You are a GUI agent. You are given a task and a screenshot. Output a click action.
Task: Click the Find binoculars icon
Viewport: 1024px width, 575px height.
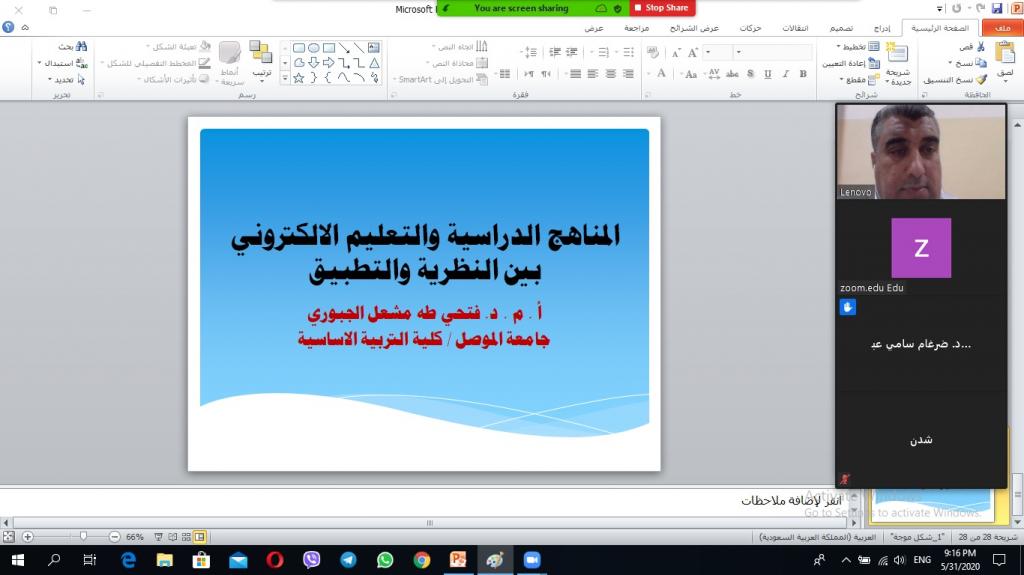[81, 47]
